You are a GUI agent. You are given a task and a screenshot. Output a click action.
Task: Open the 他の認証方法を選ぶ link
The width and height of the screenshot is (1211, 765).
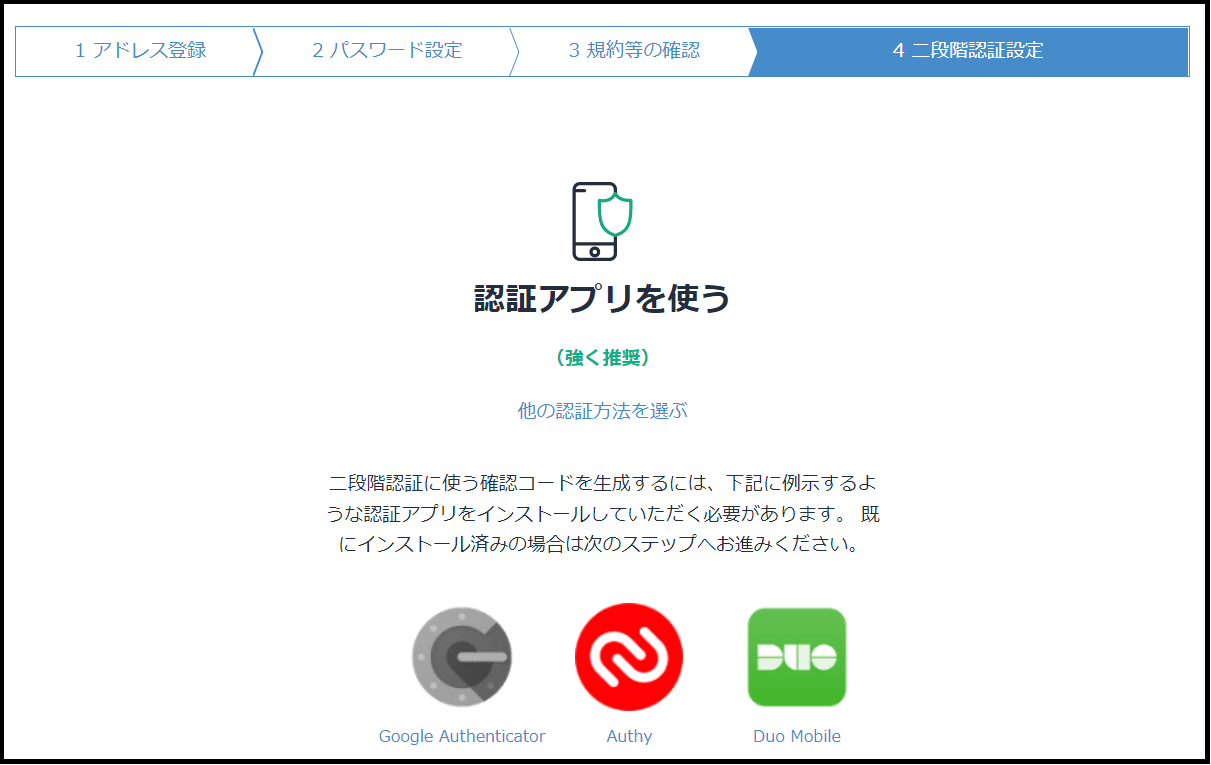click(605, 410)
